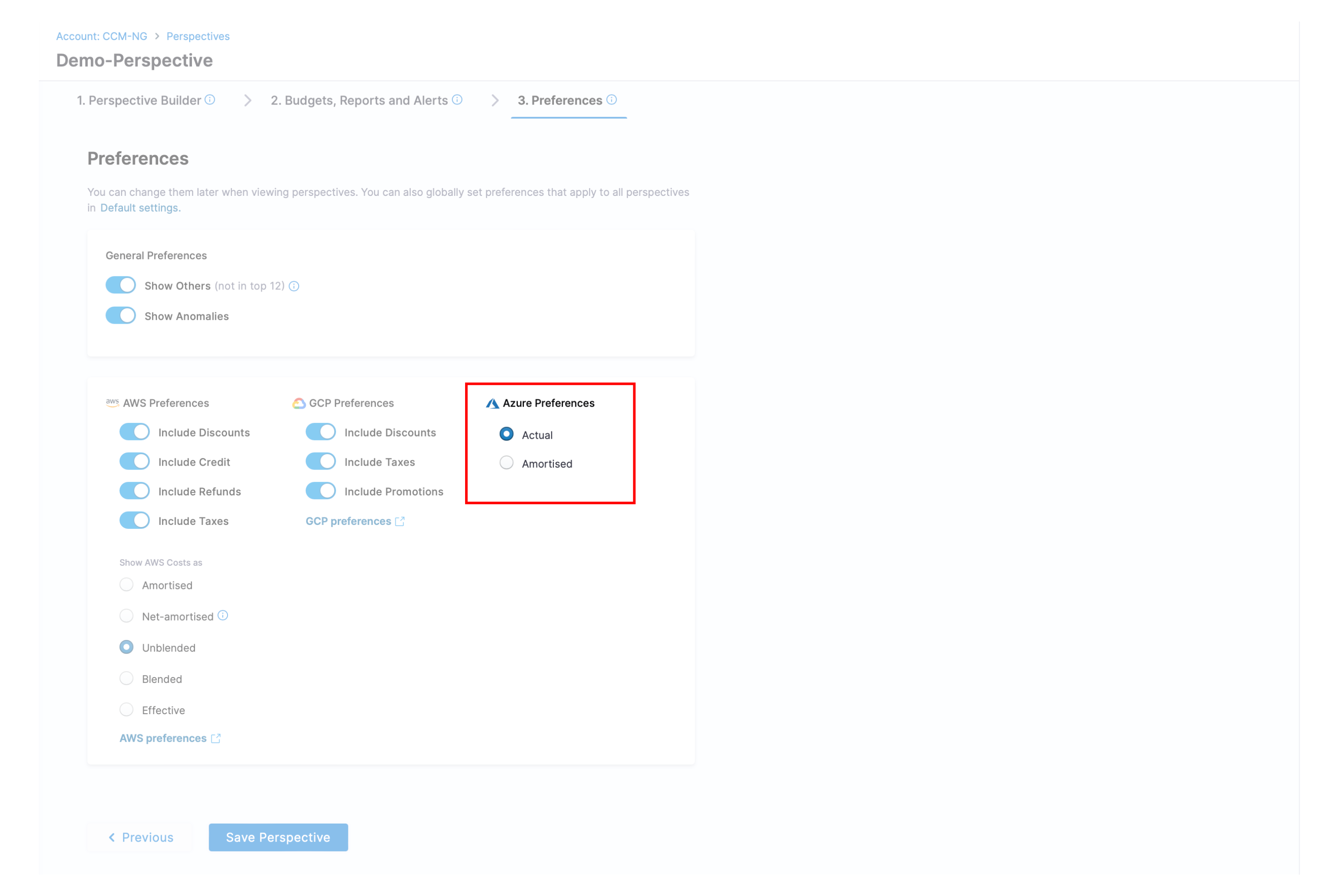The height and width of the screenshot is (896, 1344).
Task: Click the Save Perspective button
Action: click(278, 838)
